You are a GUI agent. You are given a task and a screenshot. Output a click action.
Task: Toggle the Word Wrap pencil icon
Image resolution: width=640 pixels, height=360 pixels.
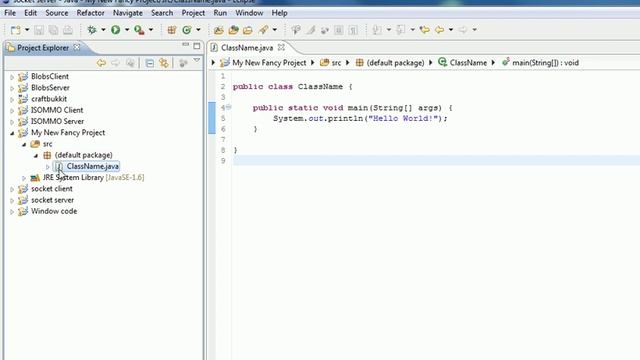(x=311, y=30)
